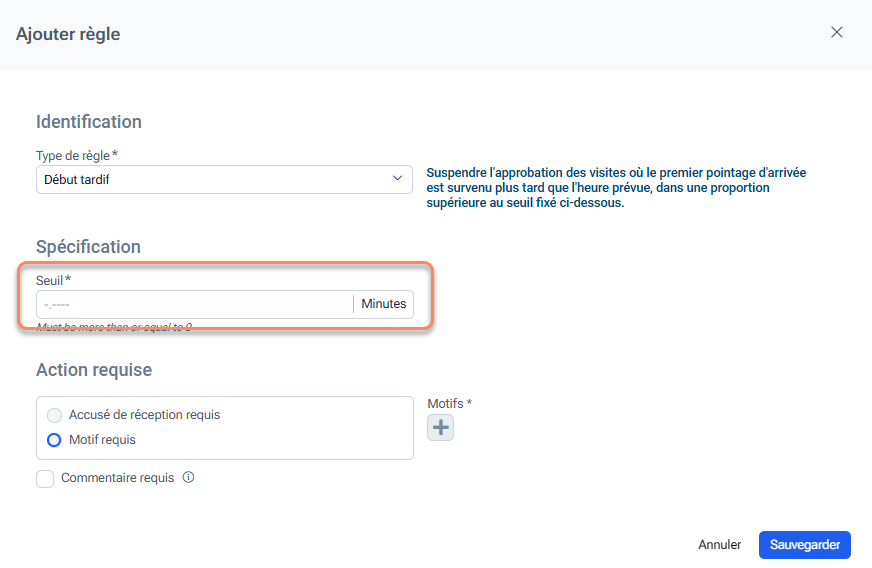Click the Action requise section heading
The width and height of the screenshot is (872, 568).
[94, 370]
